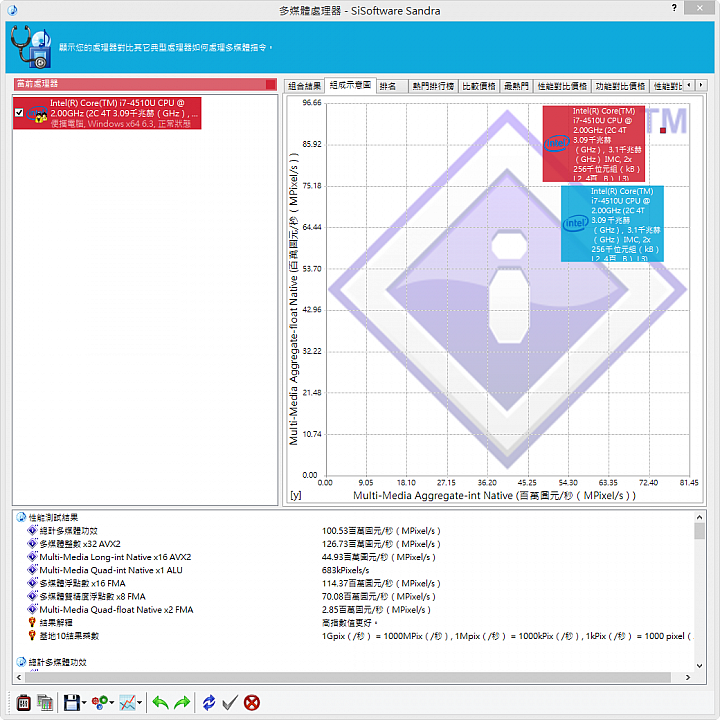Click the 44.93 MPixel/s value
Image resolution: width=720 pixels, height=720 pixels.
click(379, 557)
